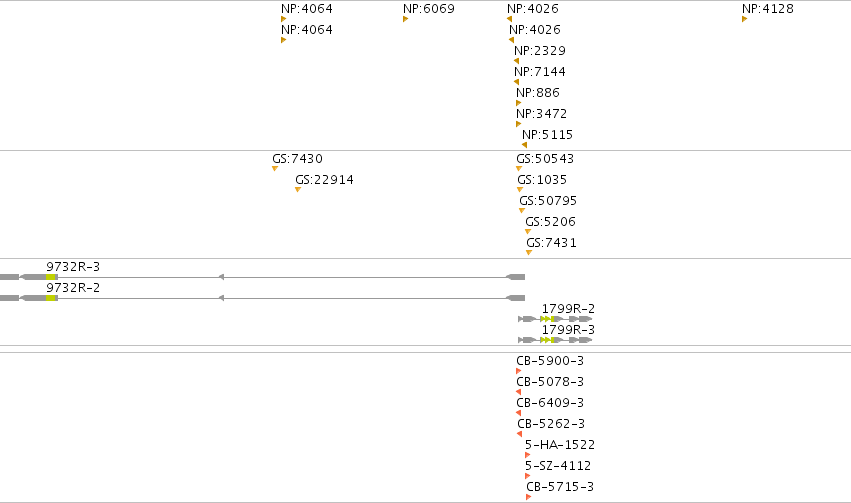Pick the 5-HA-1522 red triangle marker

pos(528,455)
